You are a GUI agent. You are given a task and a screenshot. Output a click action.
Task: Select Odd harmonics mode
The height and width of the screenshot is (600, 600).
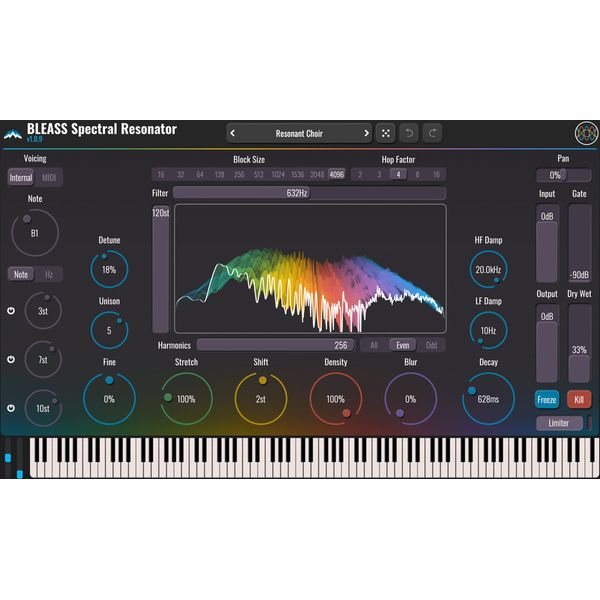431,345
